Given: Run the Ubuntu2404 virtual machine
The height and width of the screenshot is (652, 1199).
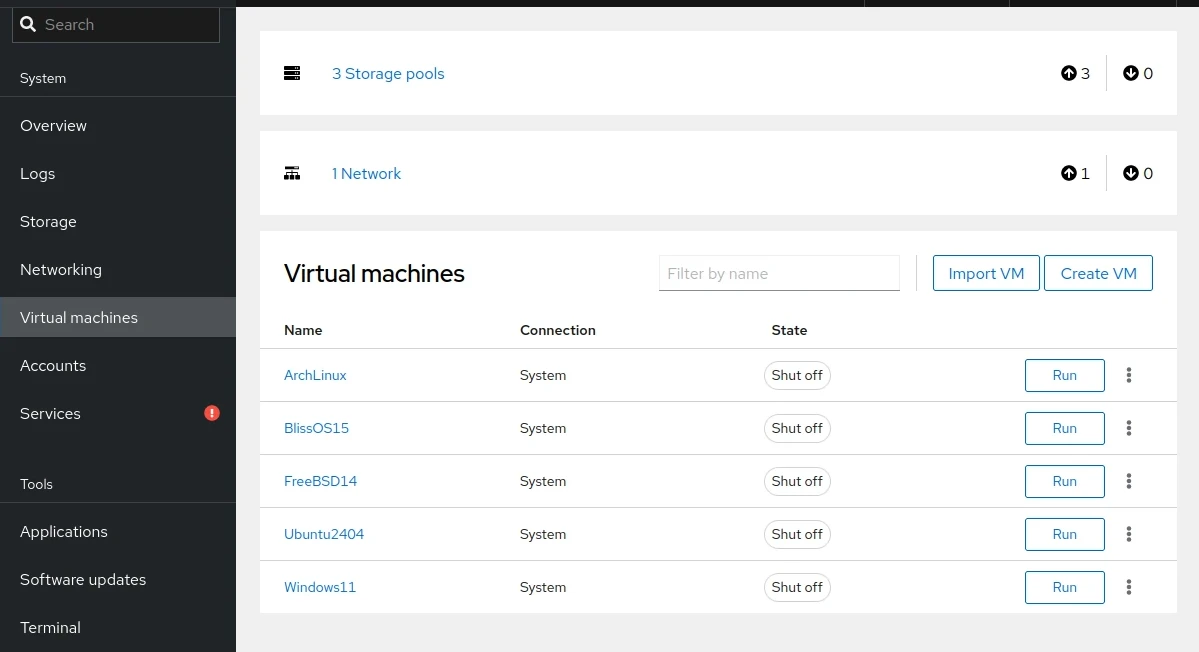Looking at the screenshot, I should pyautogui.click(x=1064, y=534).
